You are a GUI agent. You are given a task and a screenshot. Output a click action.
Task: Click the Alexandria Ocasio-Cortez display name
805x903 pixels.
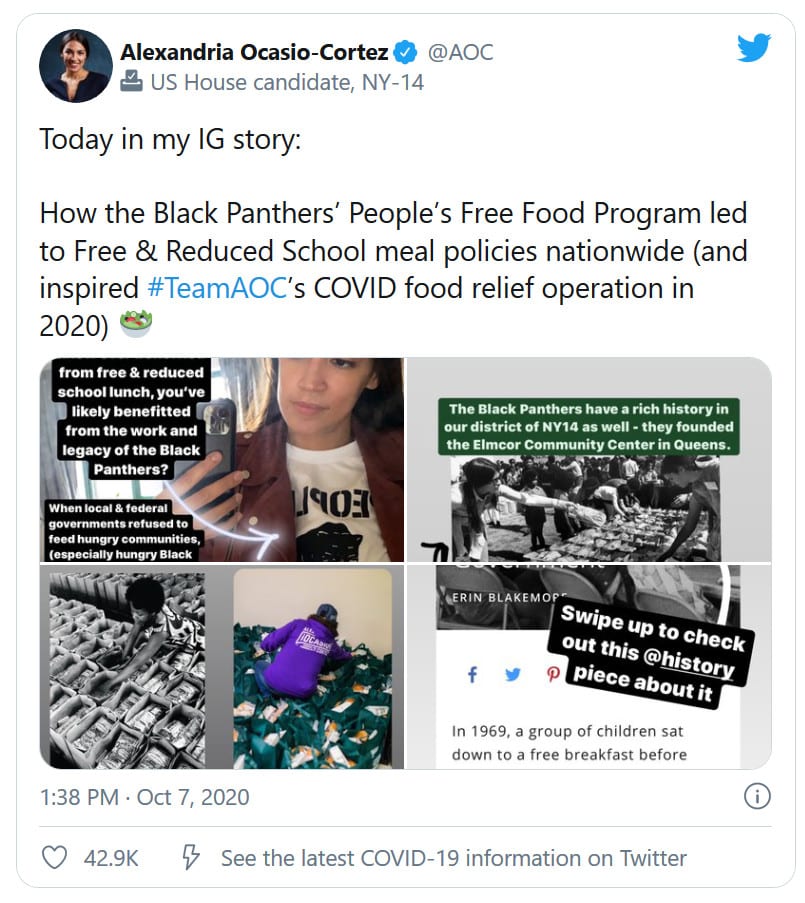(x=252, y=52)
